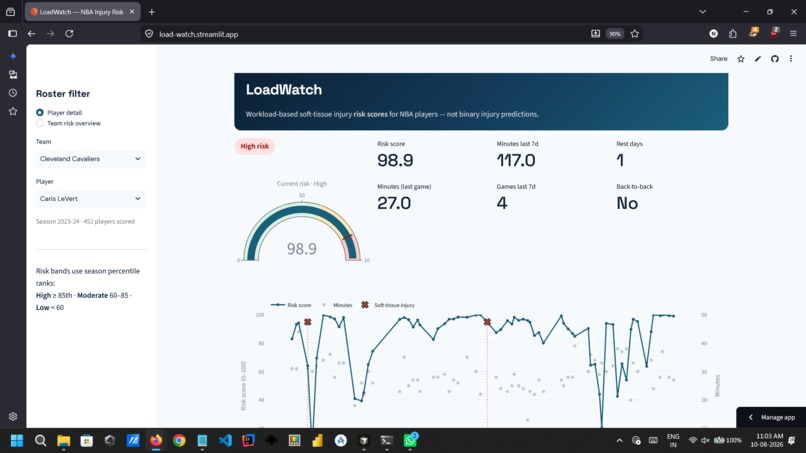Show hidden system tray icons chevron
Viewport: 806px width, 453px height.
[x=619, y=441]
